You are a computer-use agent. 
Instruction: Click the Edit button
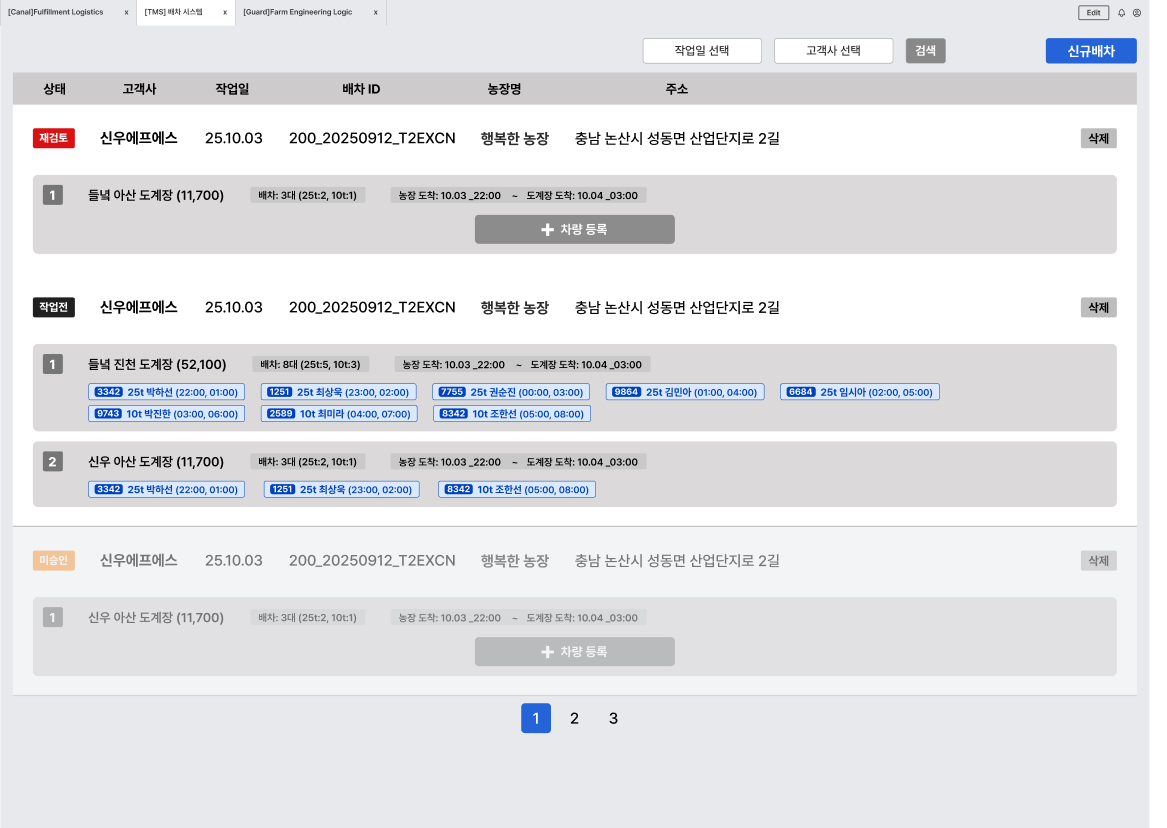[1093, 13]
